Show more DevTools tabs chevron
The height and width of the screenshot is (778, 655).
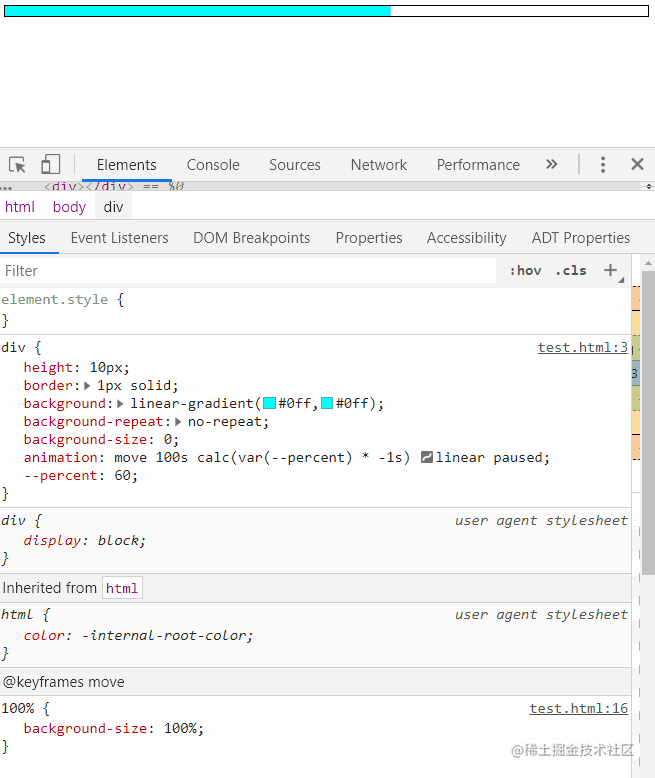552,164
